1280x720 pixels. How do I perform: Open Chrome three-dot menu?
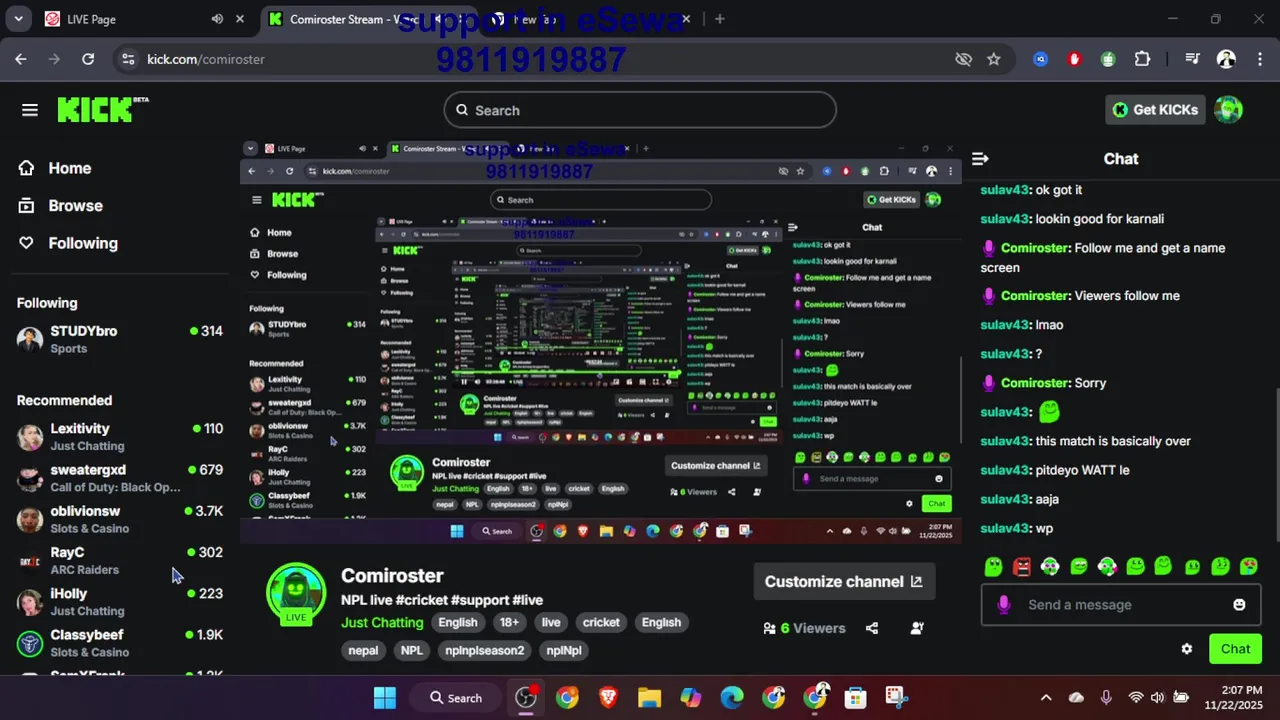click(1260, 59)
